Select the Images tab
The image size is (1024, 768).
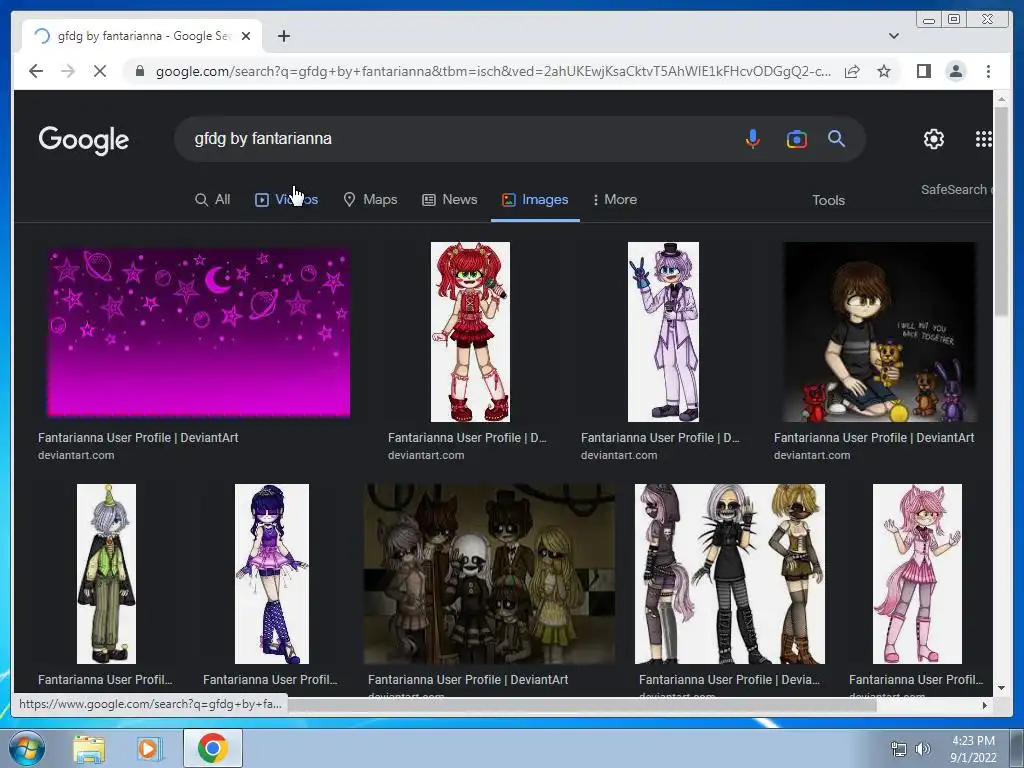535,199
